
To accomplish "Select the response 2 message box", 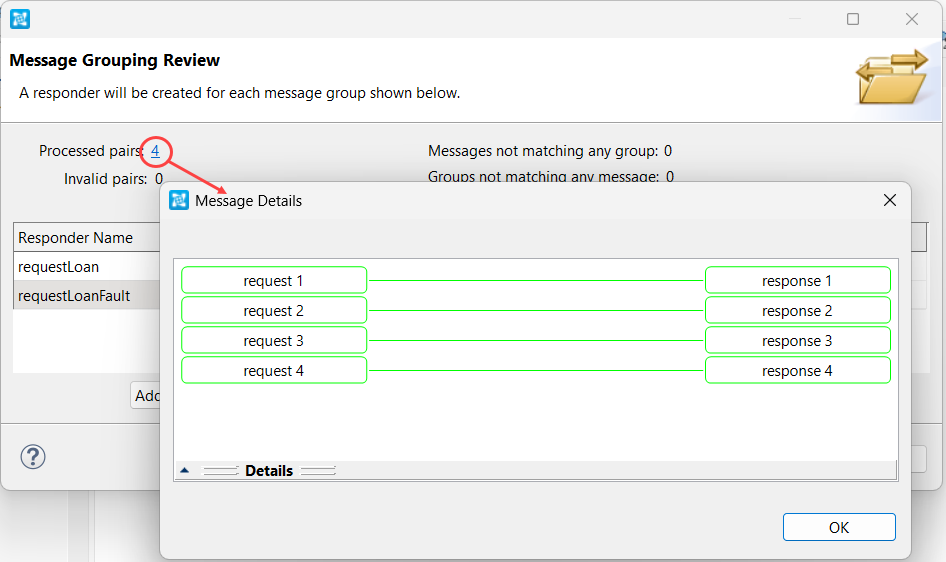I will coord(798,311).
